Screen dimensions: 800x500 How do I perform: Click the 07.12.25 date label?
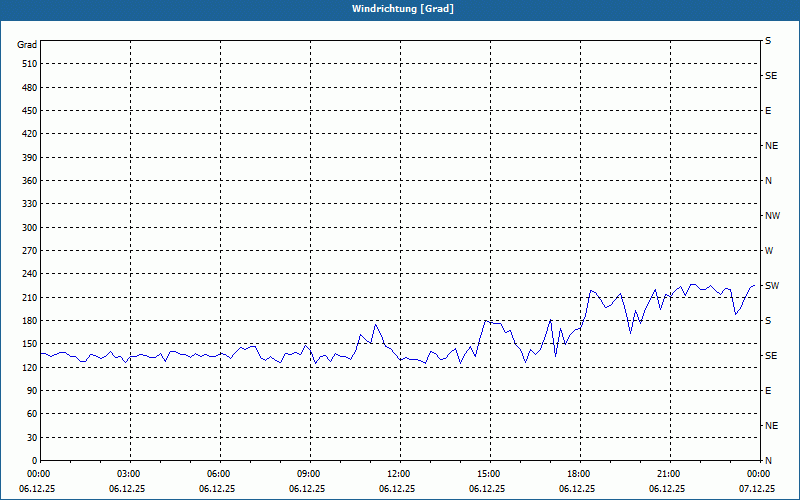[x=757, y=489]
